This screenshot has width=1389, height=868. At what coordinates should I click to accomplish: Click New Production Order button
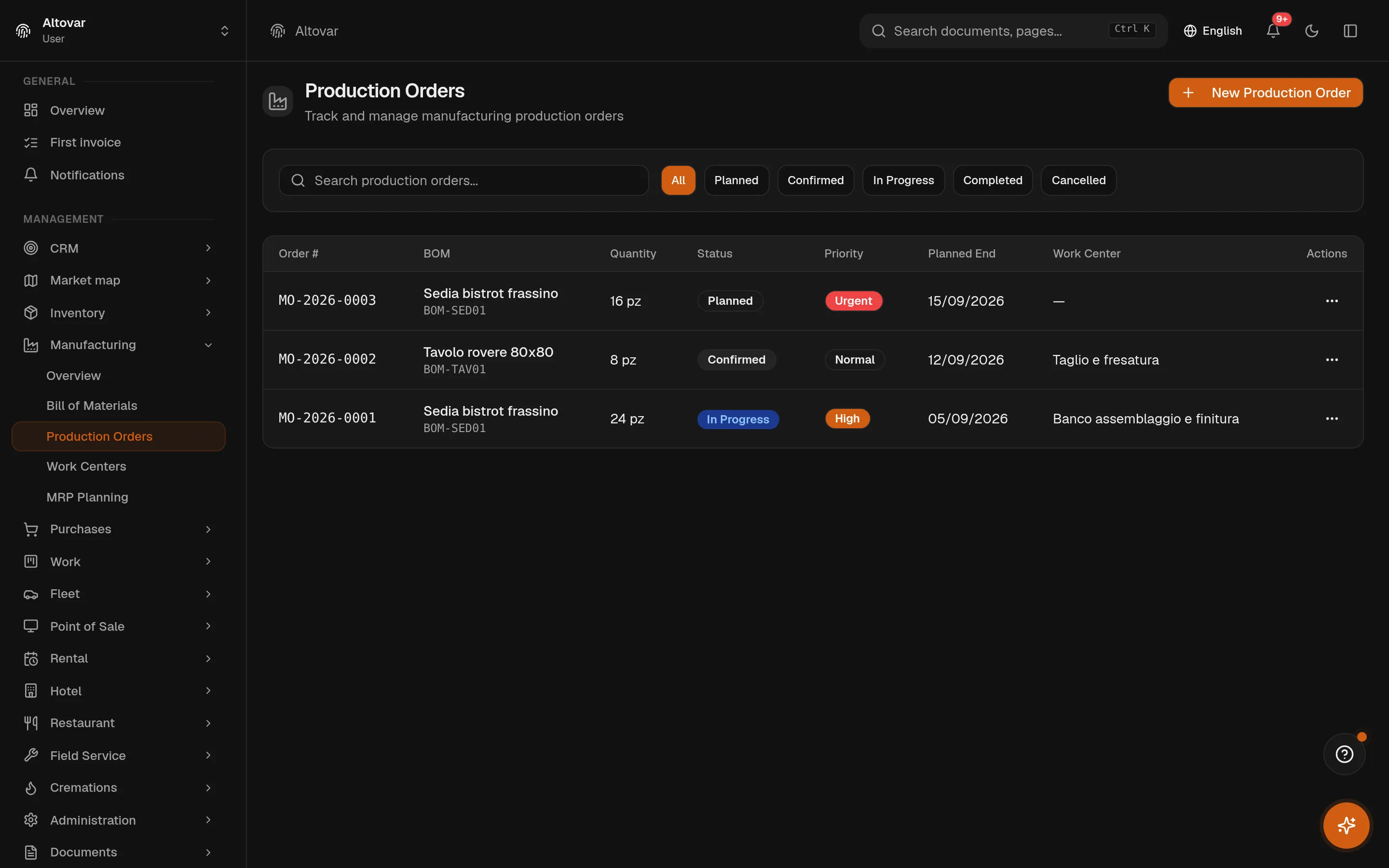tap(1265, 93)
